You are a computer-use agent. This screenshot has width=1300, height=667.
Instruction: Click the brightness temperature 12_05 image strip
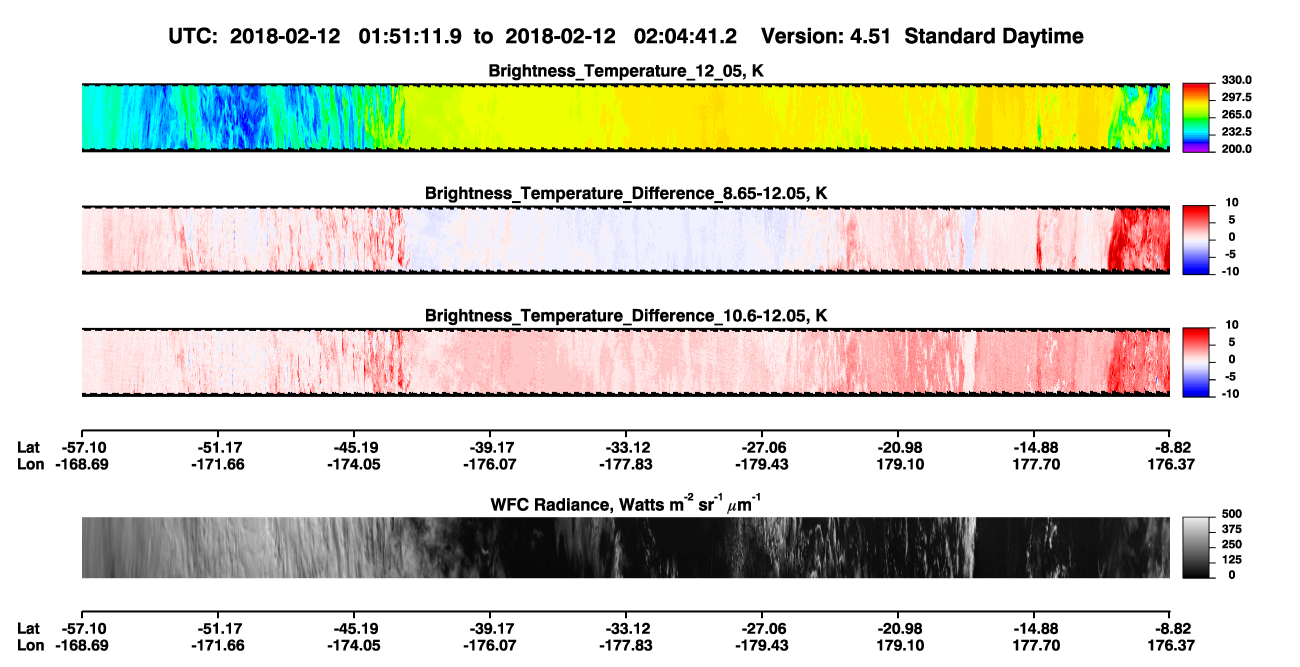point(625,117)
